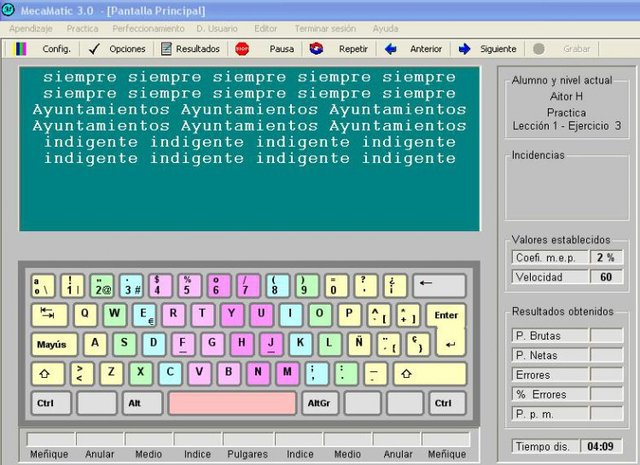Click the Resultados sheet icon
This screenshot has width=640, height=465.
click(x=166, y=49)
